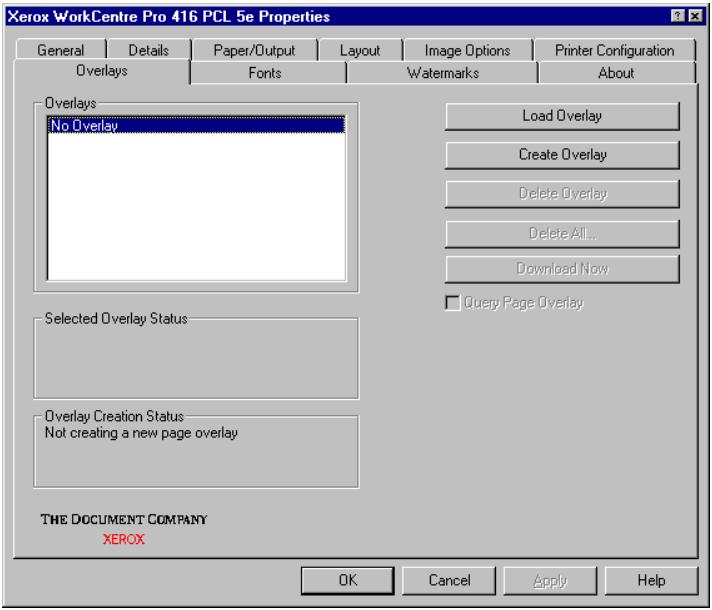Click the Delete All... button
Image resolution: width=712 pixels, height=610 pixels.
pos(562,234)
